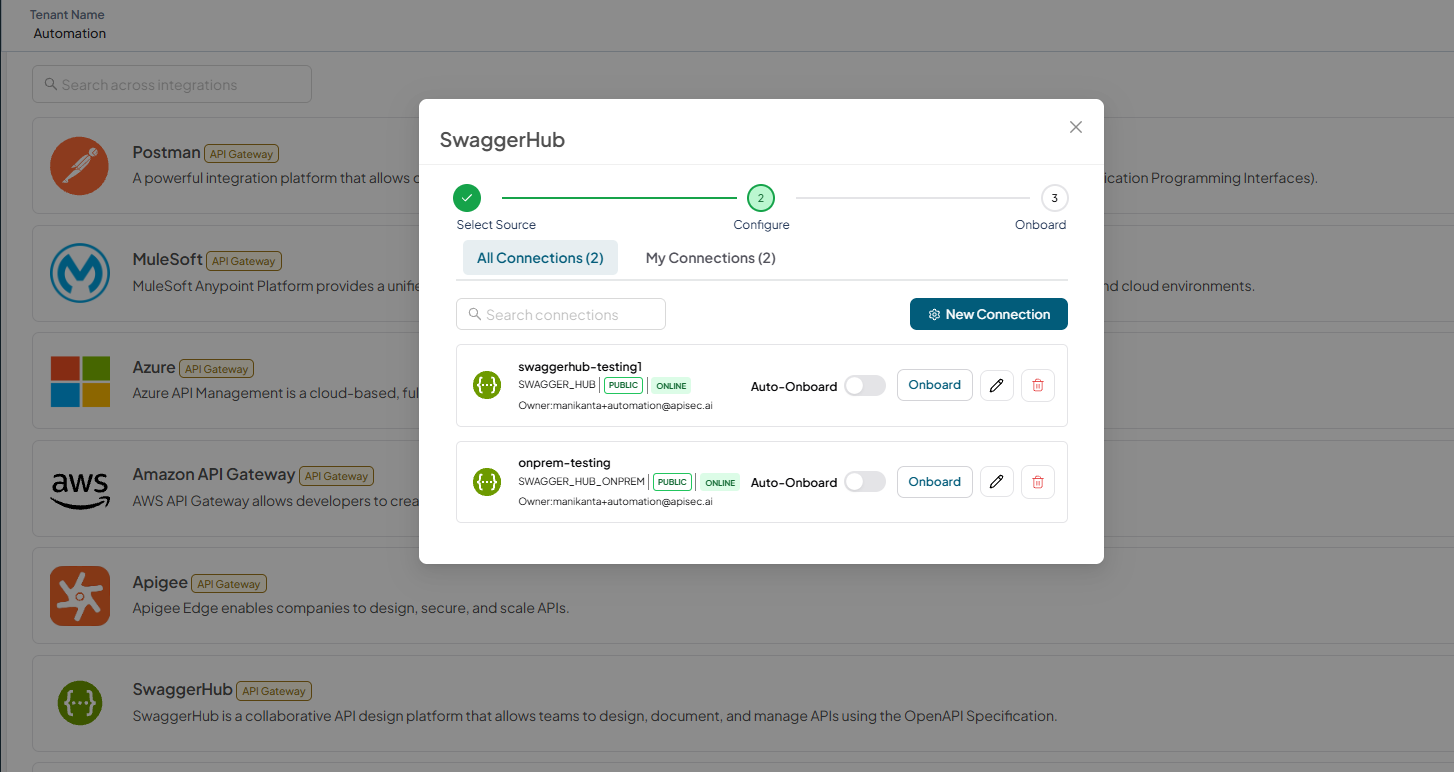Viewport: 1454px width, 772px height.
Task: Go back to Select Source step
Action: tap(467, 198)
